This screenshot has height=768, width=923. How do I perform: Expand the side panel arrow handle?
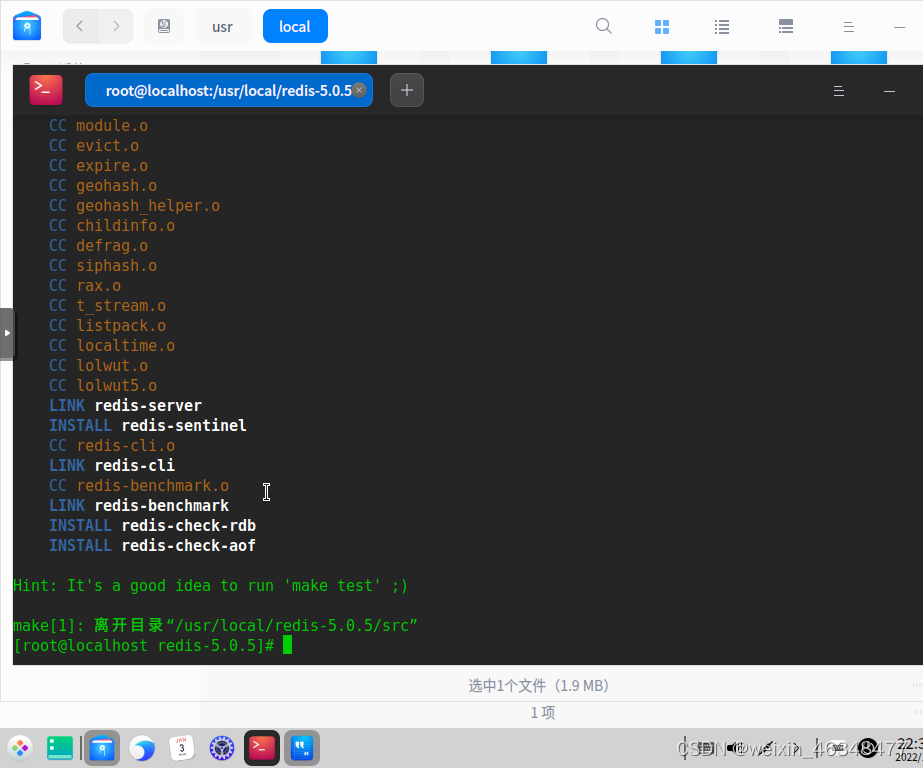pyautogui.click(x=6, y=333)
